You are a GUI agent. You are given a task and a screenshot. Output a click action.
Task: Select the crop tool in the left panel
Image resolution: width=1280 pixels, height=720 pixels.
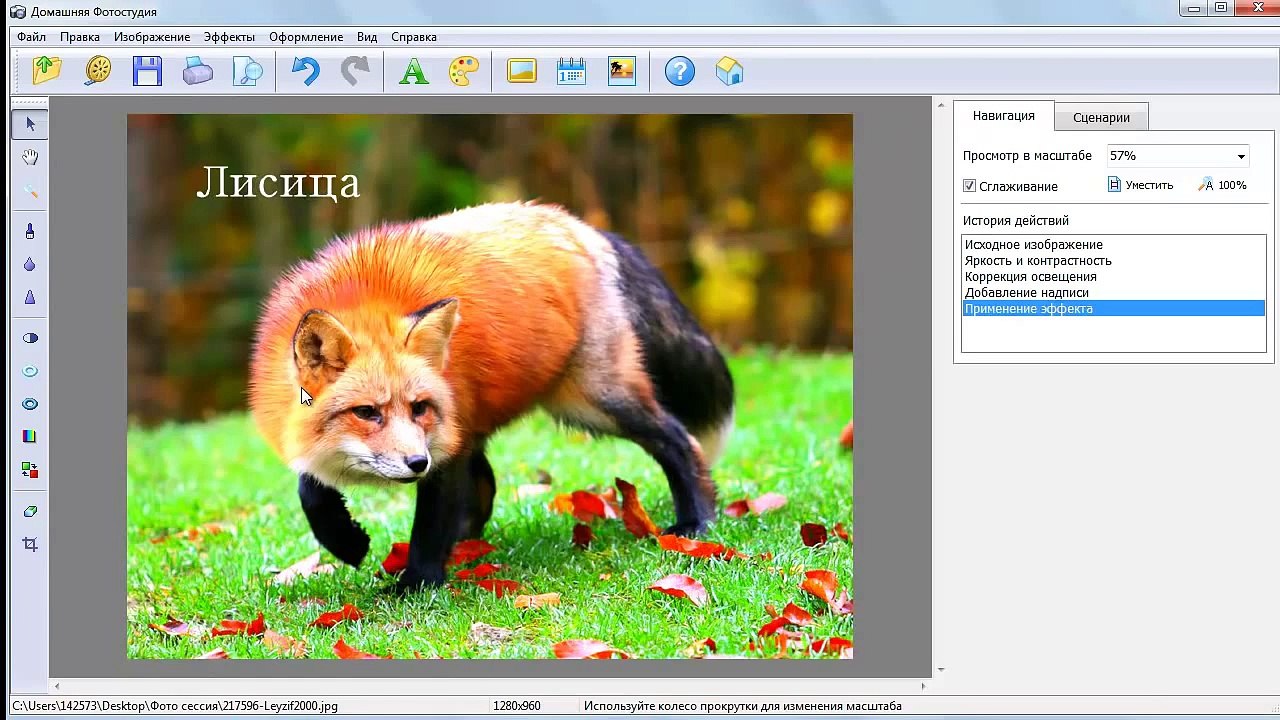(x=30, y=544)
